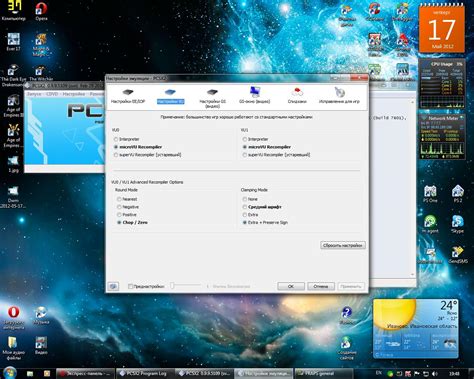This screenshot has width=474, height=379.
Task: Open Запуск menu in PCSX2 main window
Action: [34, 94]
